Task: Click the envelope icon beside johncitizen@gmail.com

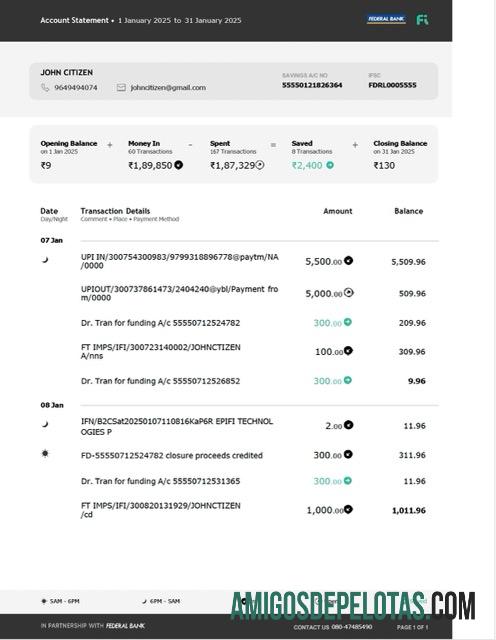Action: (x=121, y=87)
